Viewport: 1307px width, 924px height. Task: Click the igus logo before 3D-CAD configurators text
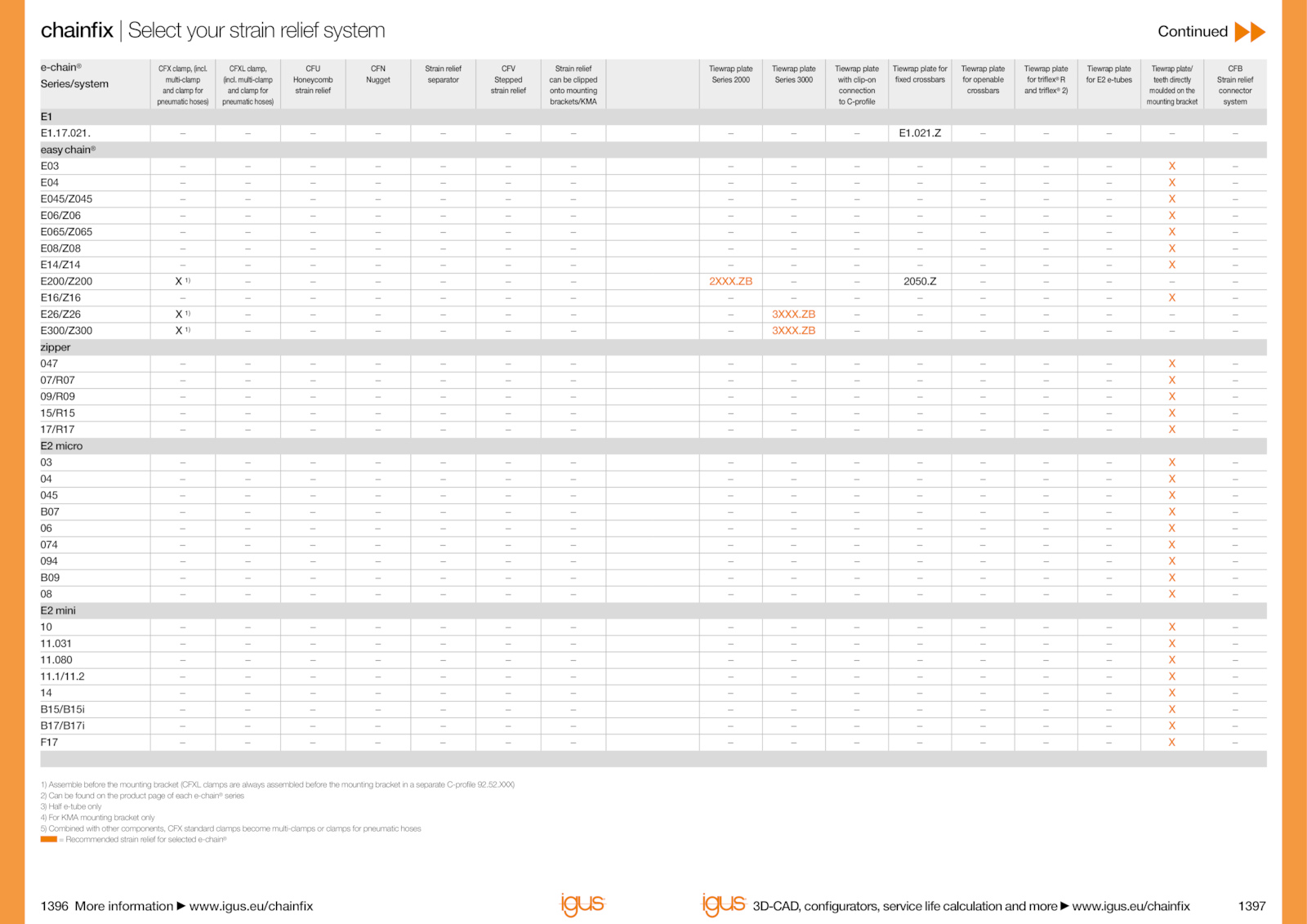click(724, 904)
